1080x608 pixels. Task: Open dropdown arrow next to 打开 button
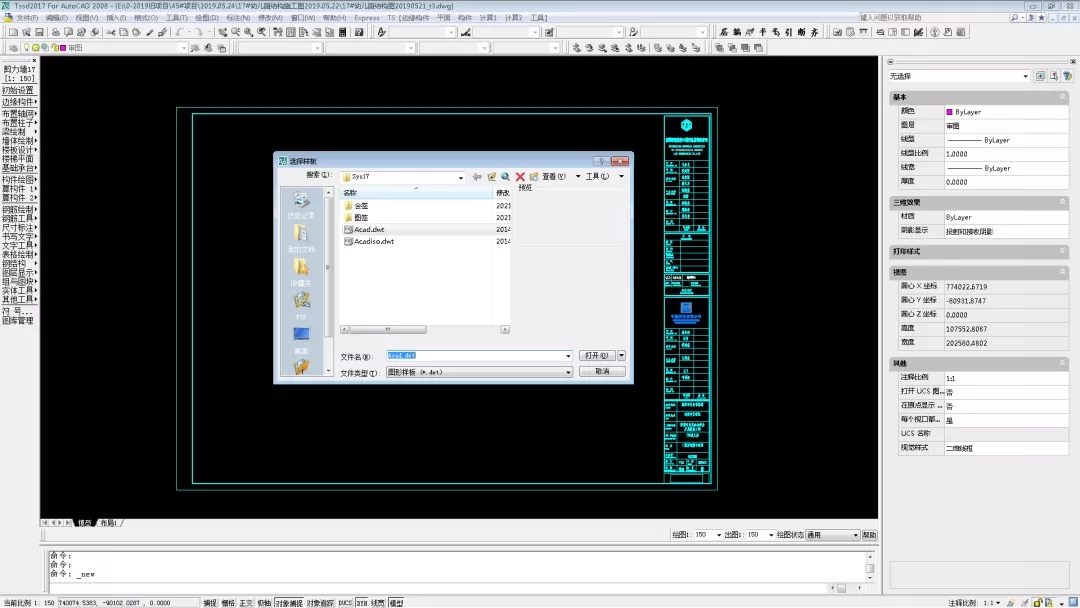pos(621,355)
